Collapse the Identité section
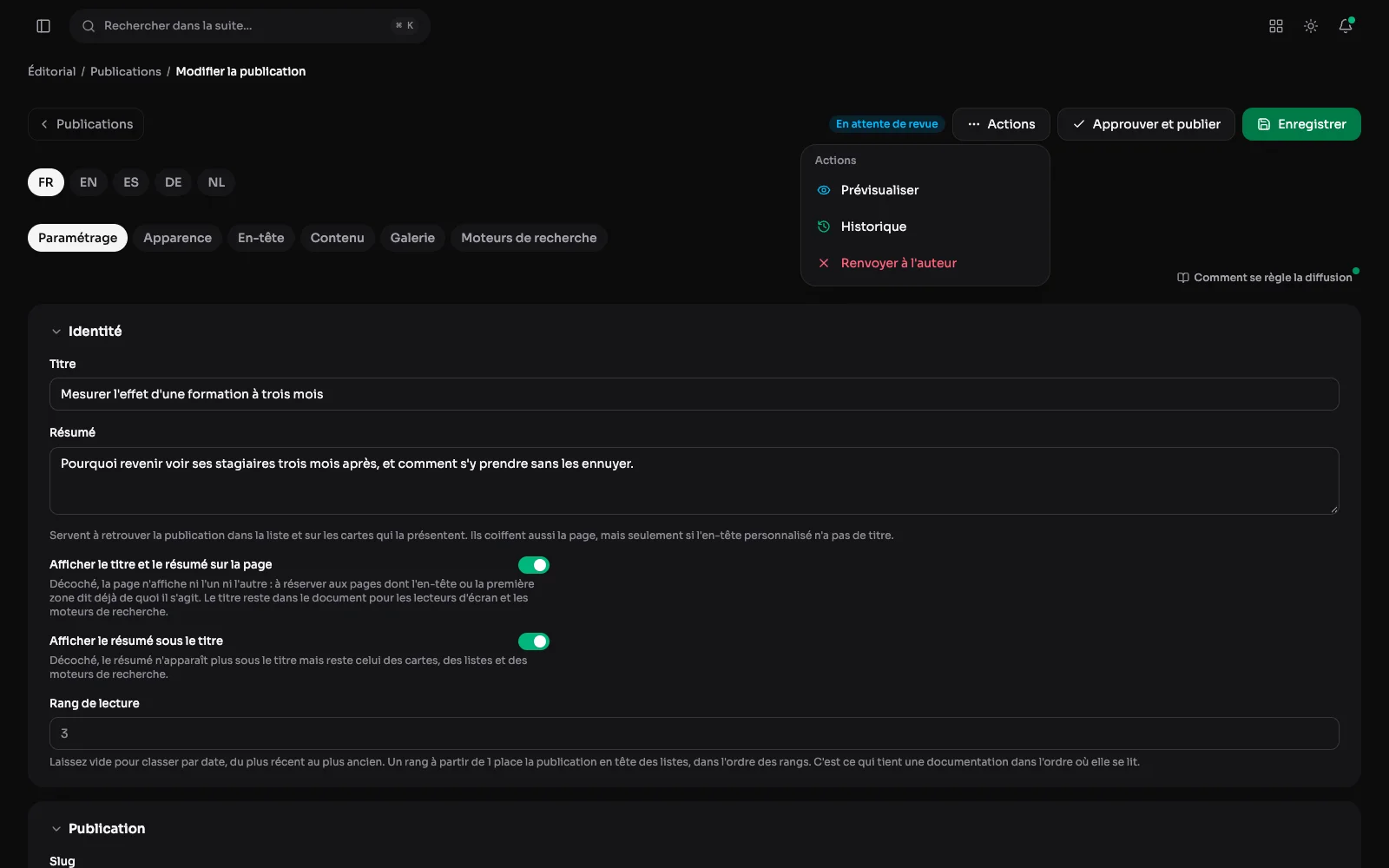Image resolution: width=1389 pixels, height=868 pixels. [x=56, y=332]
